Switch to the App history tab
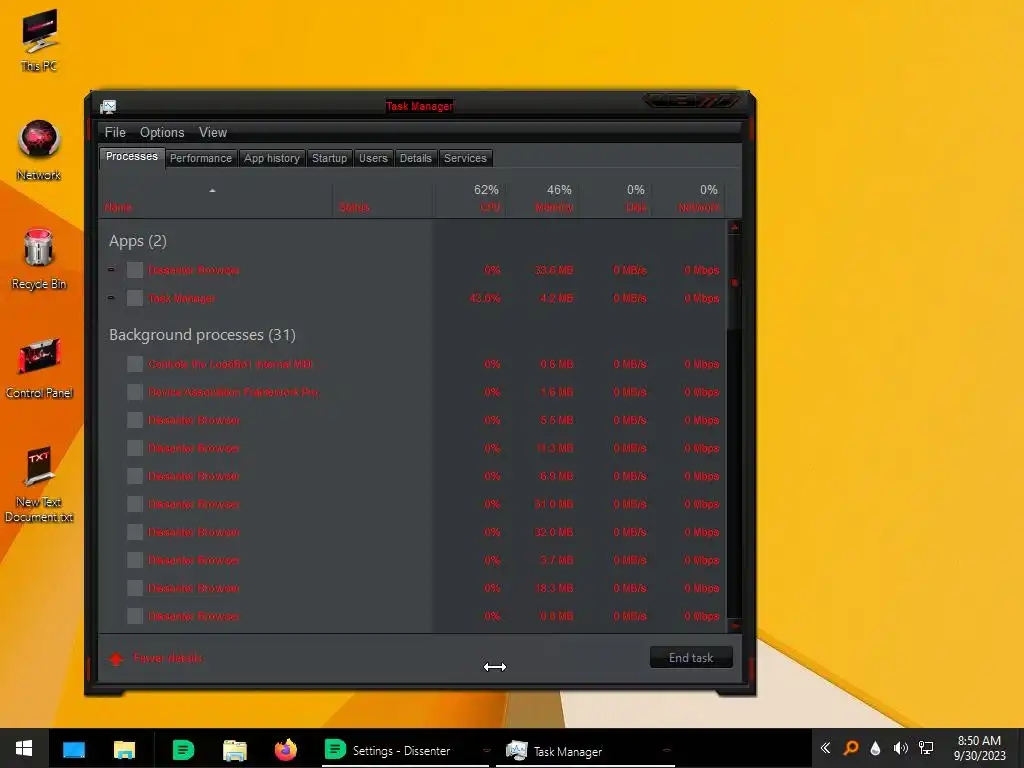The image size is (1024, 768). [272, 158]
